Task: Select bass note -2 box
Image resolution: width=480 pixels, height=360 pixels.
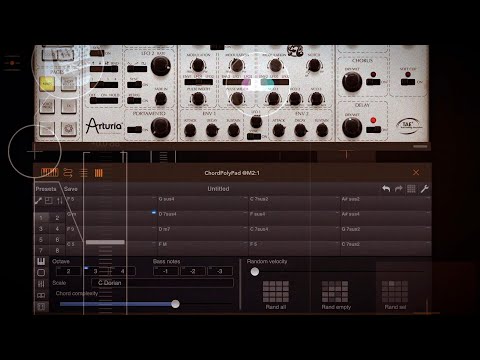Action: 193,271
